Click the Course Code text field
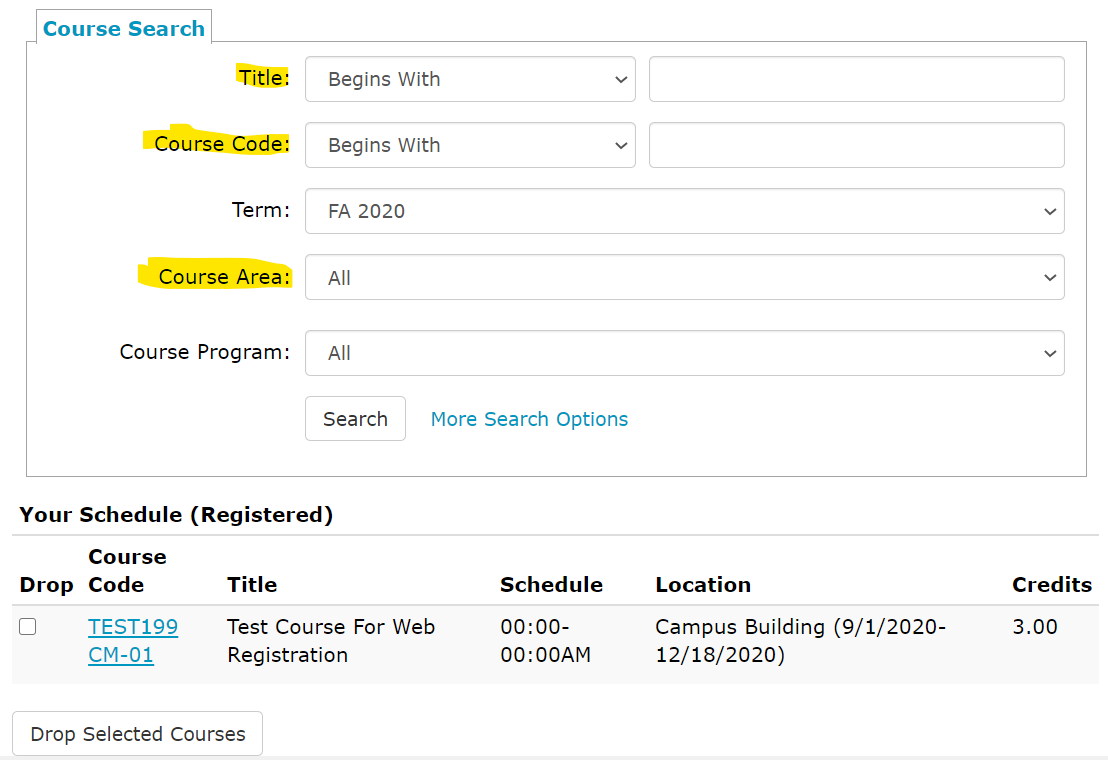 856,145
